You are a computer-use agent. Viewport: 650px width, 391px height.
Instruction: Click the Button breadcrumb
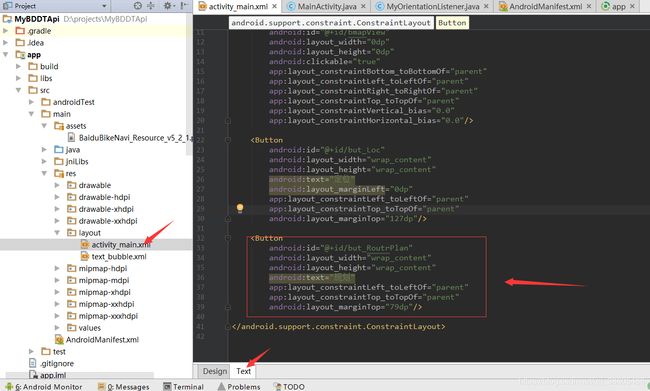click(452, 23)
